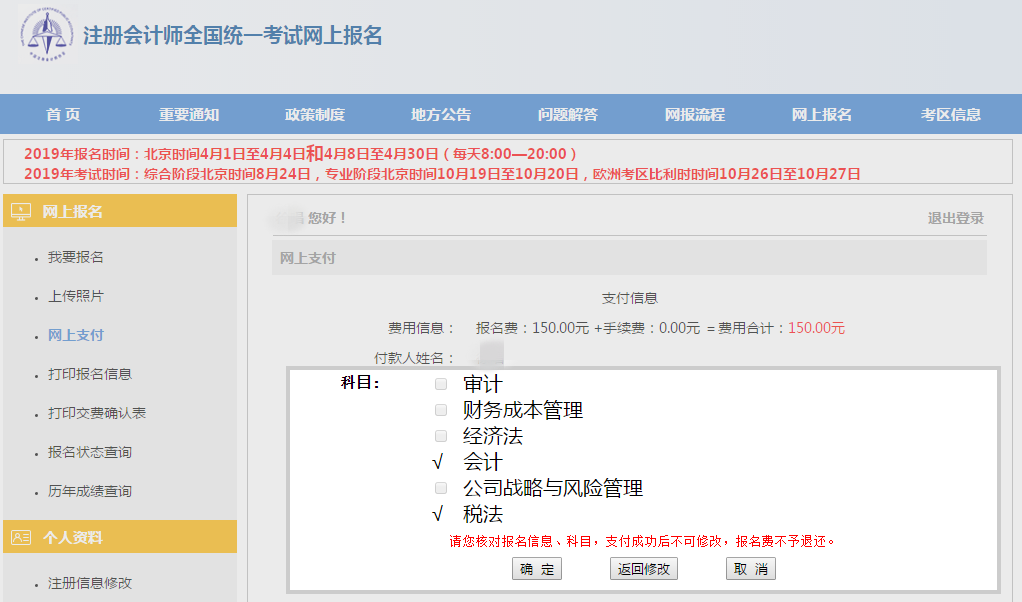This screenshot has width=1022, height=602.
Task: Confirm payment with the 确定 button
Action: 536,568
